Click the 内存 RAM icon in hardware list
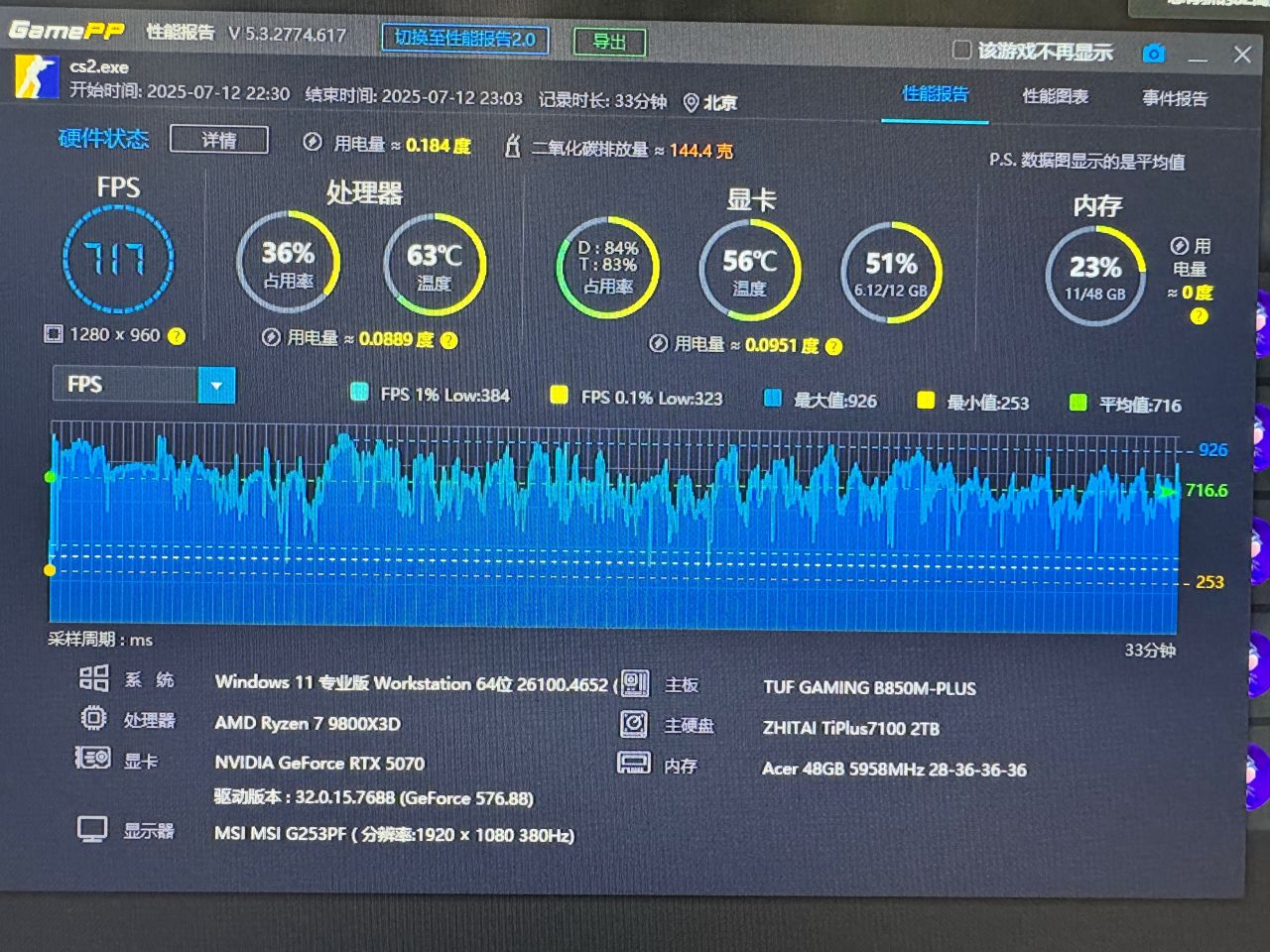The image size is (1270, 952). [633, 764]
